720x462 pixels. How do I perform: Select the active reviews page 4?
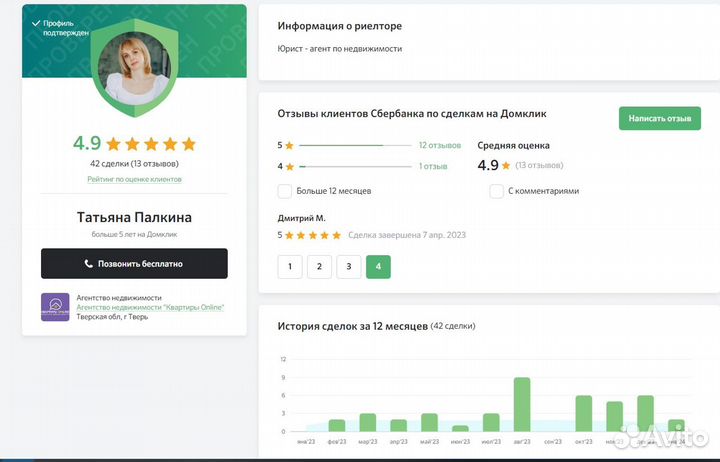pos(378,266)
